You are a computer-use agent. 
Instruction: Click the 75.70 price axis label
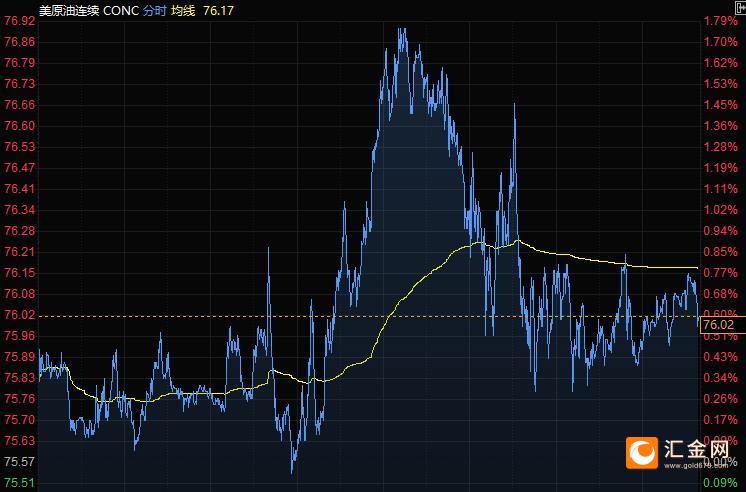click(20, 420)
